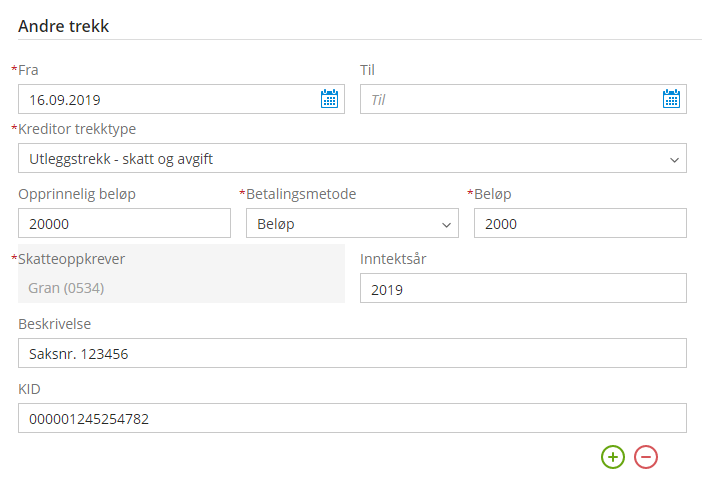The width and height of the screenshot is (704, 489).
Task: Open the calendar picker for Til date
Action: point(671,99)
